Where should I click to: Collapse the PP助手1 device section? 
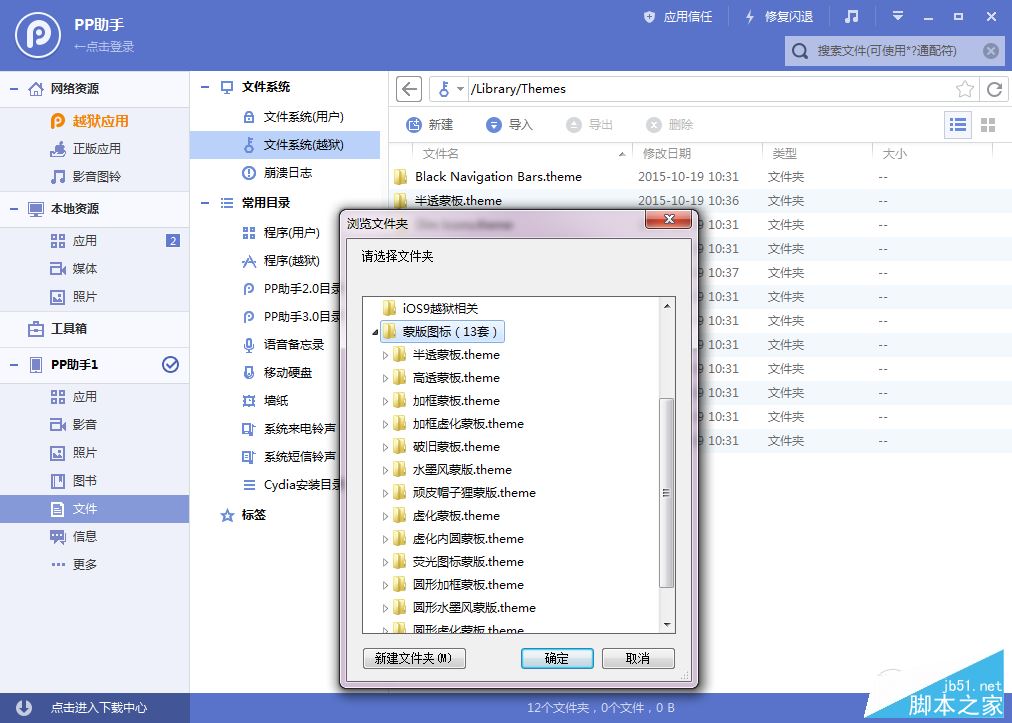[14, 365]
